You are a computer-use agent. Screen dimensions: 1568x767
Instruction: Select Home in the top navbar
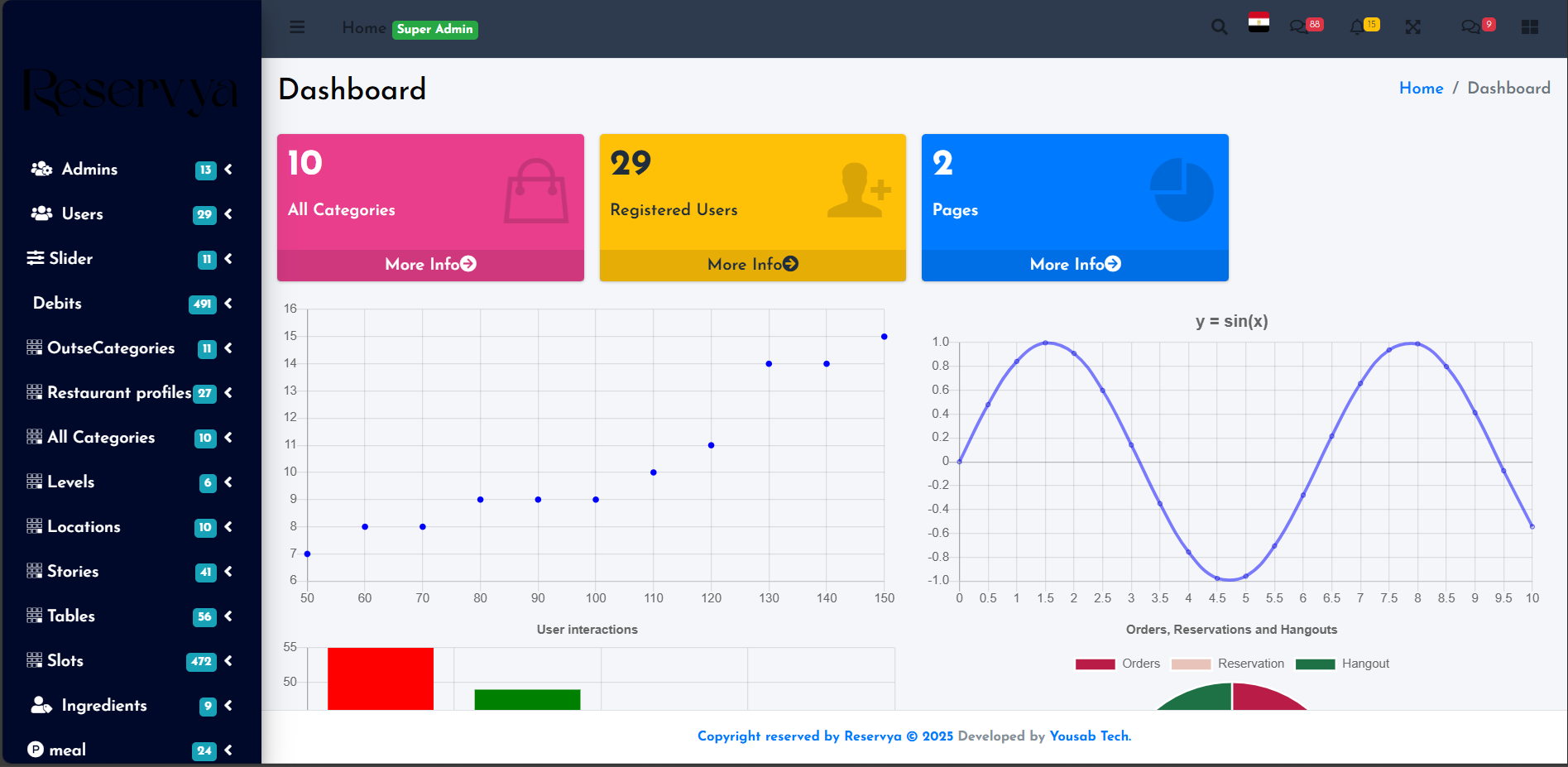coord(363,28)
